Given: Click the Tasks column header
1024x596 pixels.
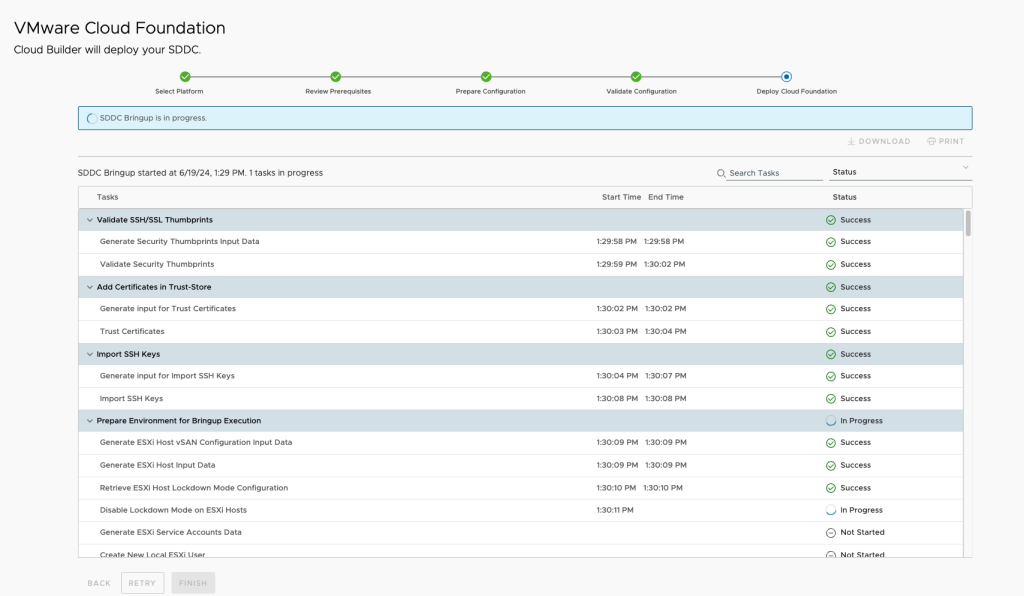Looking at the screenshot, I should 108,197.
